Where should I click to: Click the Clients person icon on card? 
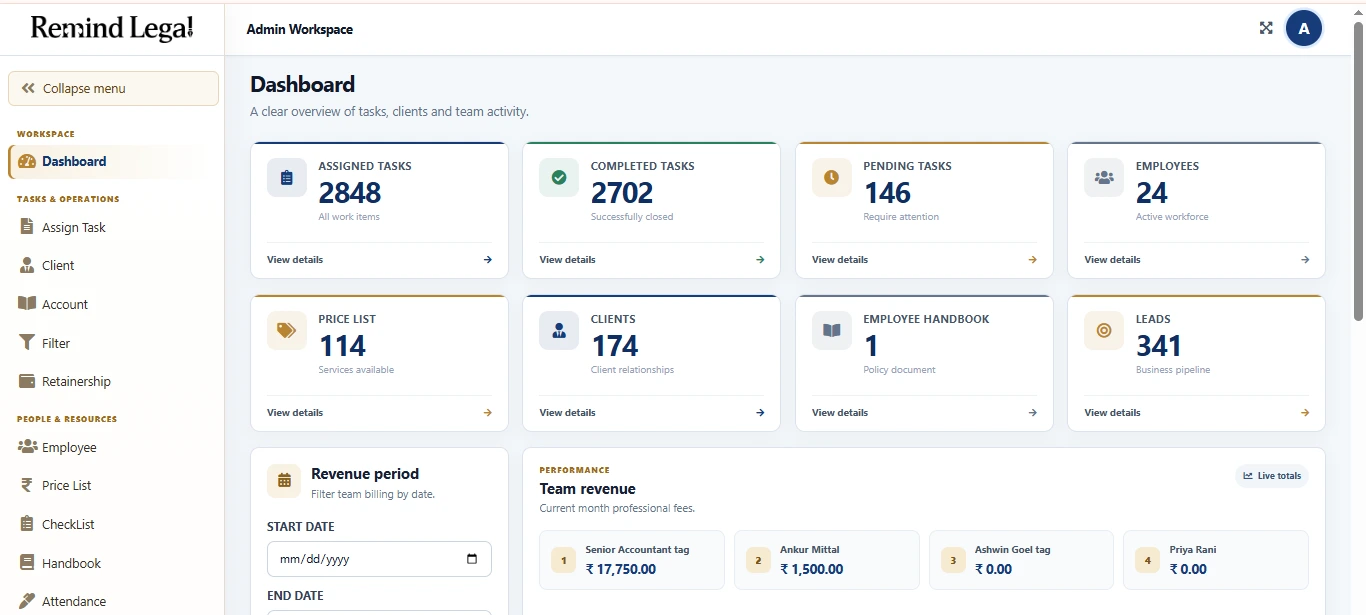pos(559,331)
